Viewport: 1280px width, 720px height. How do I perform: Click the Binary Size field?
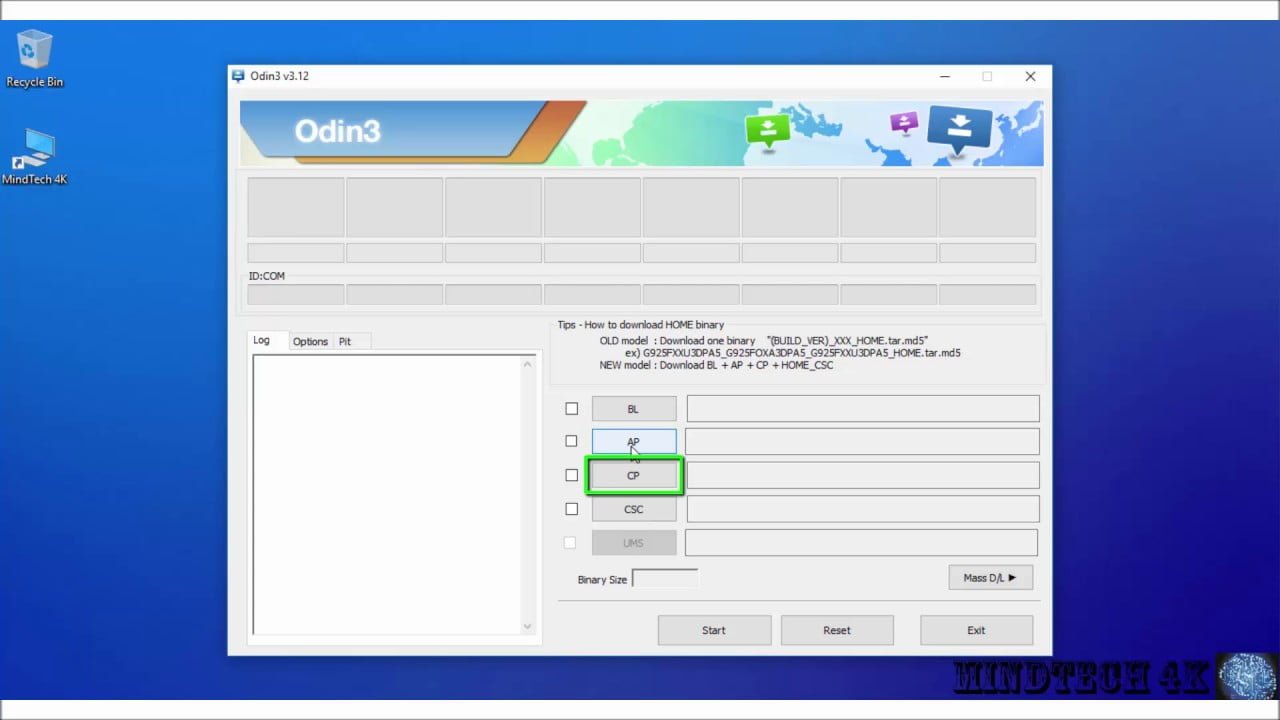point(665,578)
